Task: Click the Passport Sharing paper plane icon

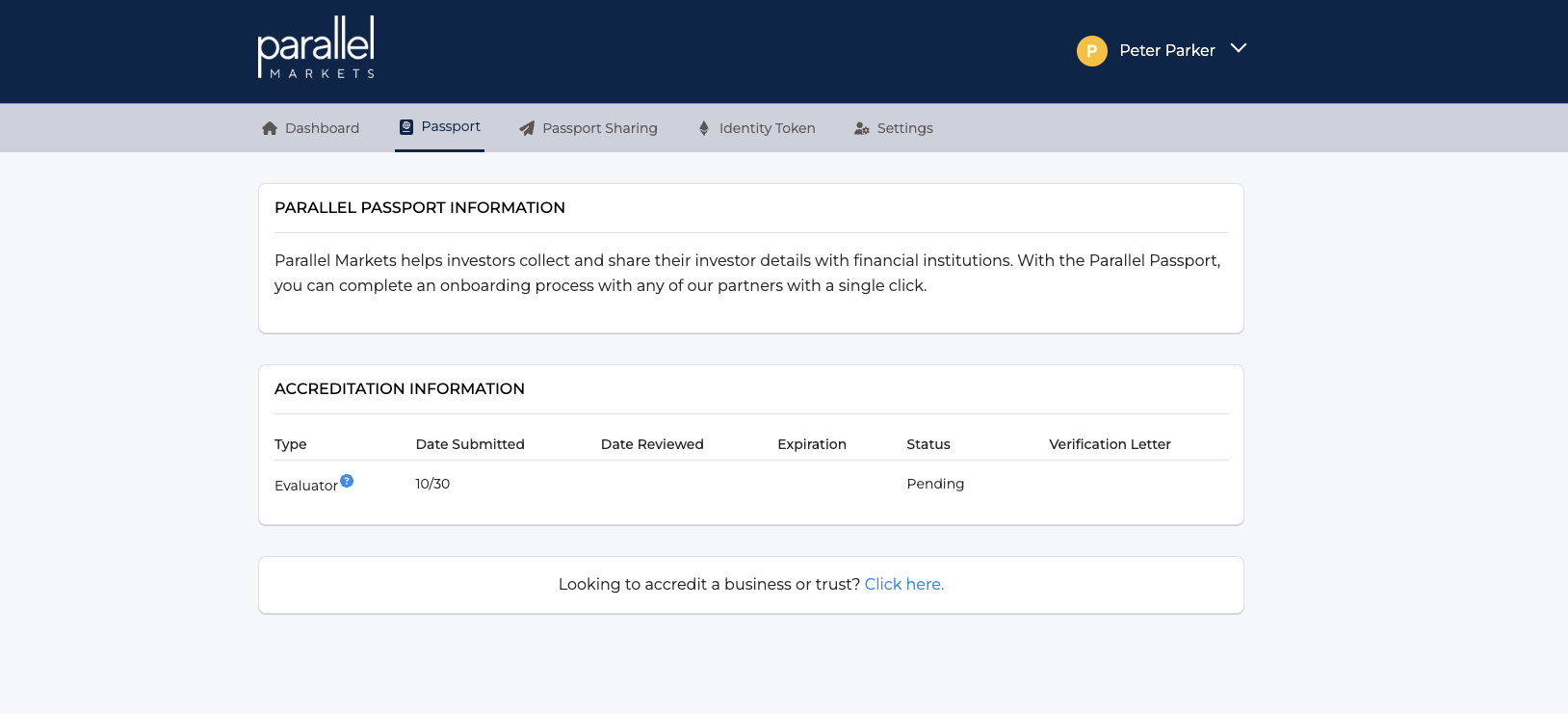Action: 527,128
